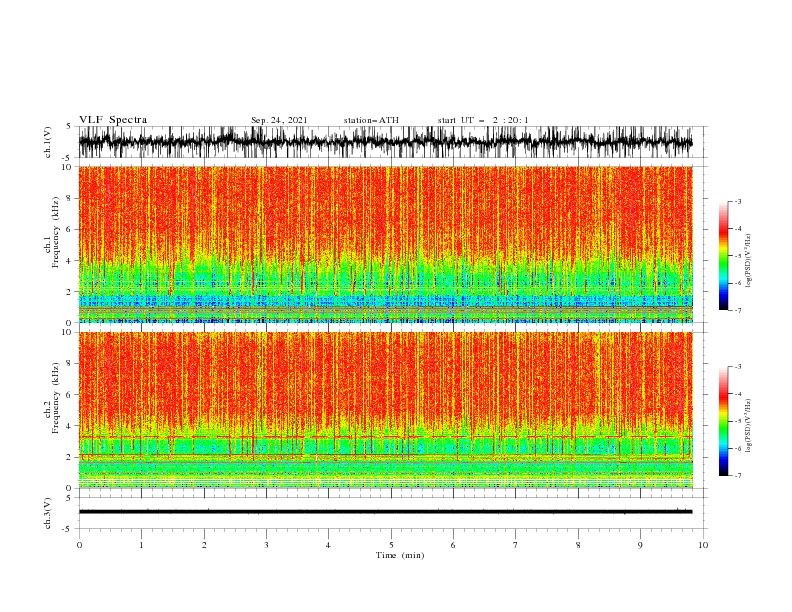Image resolution: width=792 pixels, height=612 pixels.
Task: Click the "start UT = 2 :20: 1" text
Action: click(x=483, y=120)
